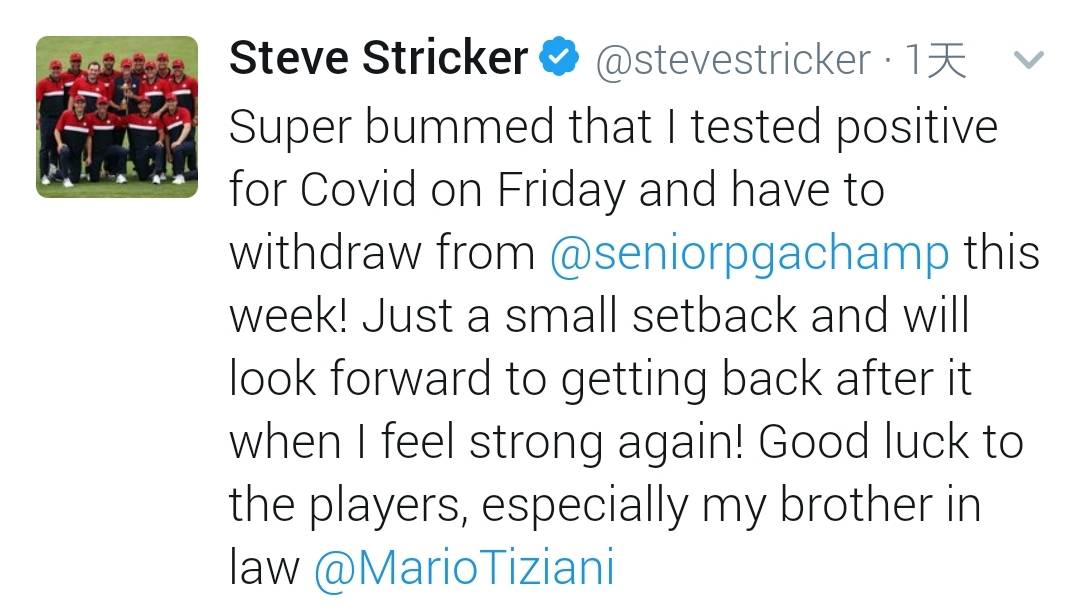Click the line starting 'Super bummed that'
1080x614 pixels.
point(613,128)
